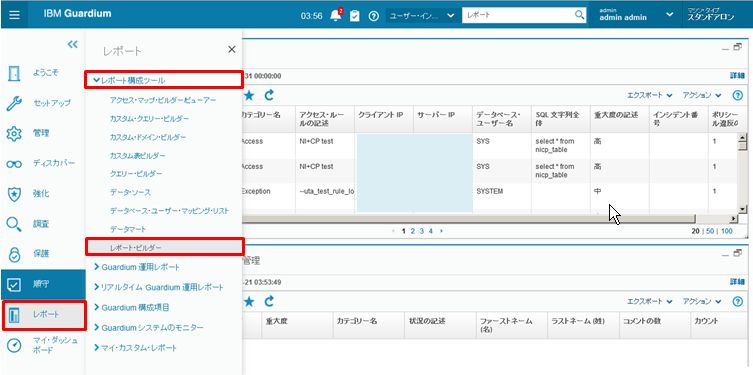Open help icon of the lower report
Screen dimensions: 753x375
click(x=738, y=302)
